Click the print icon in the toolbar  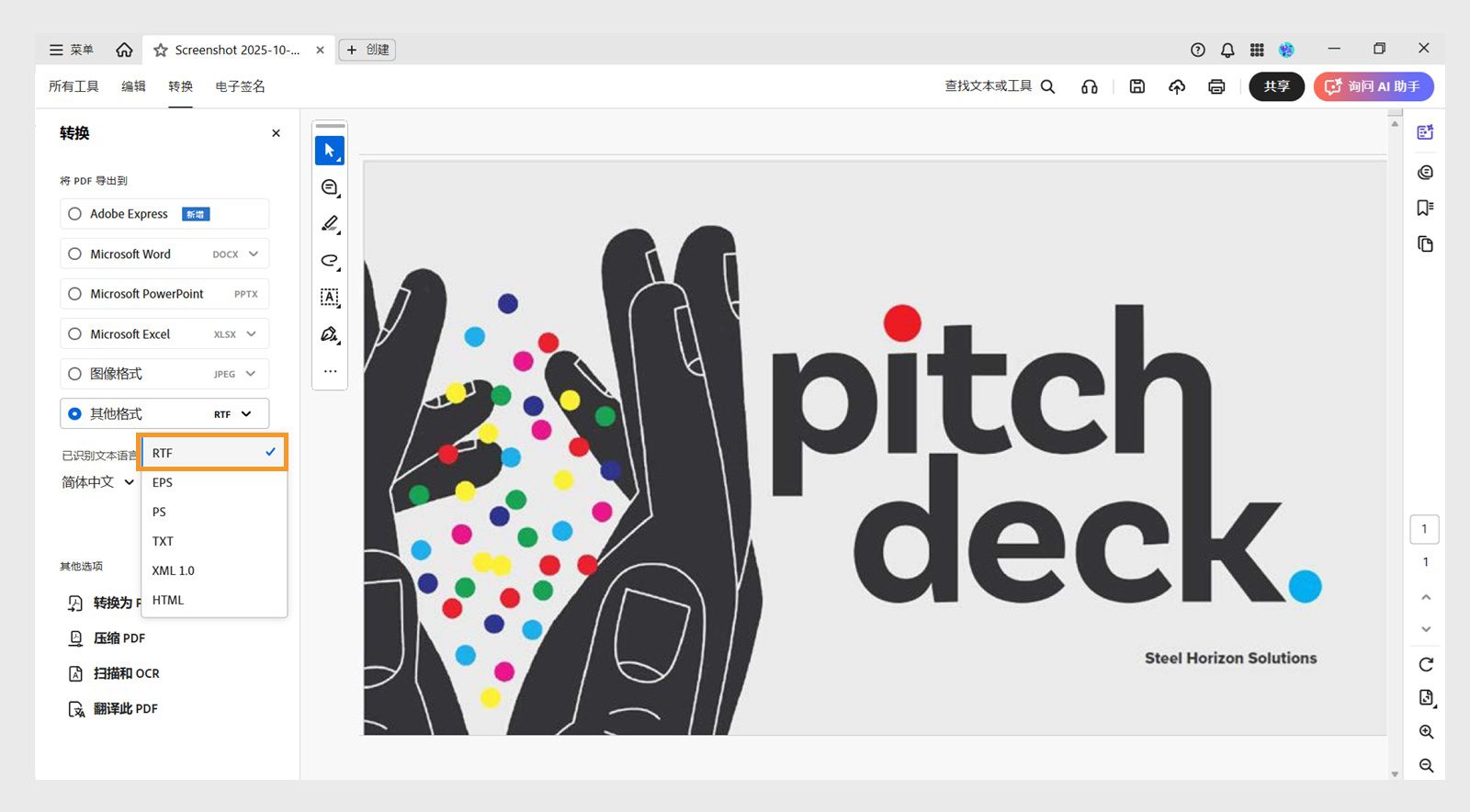(1216, 86)
